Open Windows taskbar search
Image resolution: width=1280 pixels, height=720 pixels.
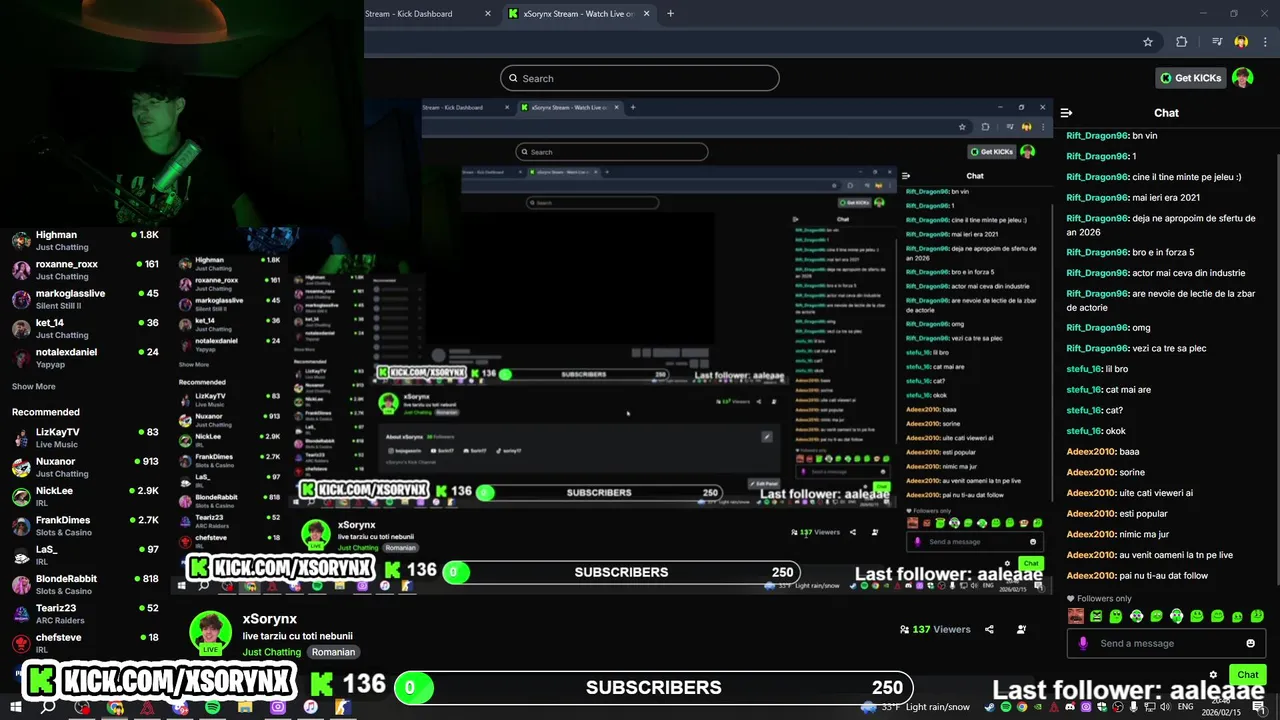[x=48, y=707]
